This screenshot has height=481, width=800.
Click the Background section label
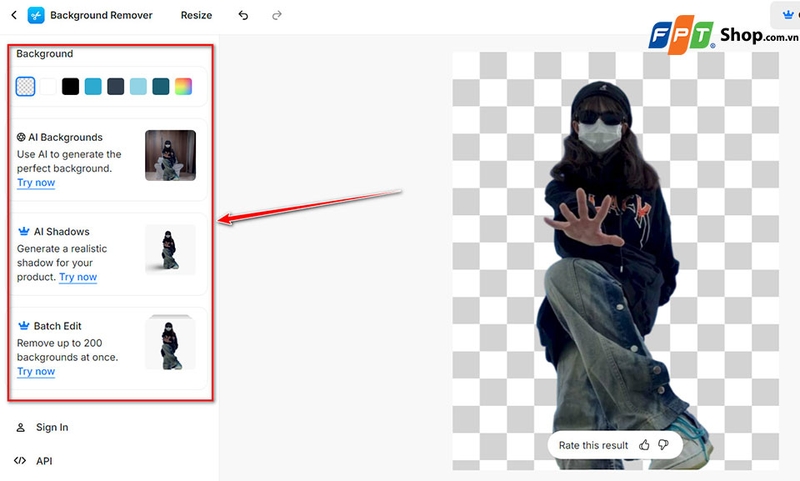[x=44, y=54]
